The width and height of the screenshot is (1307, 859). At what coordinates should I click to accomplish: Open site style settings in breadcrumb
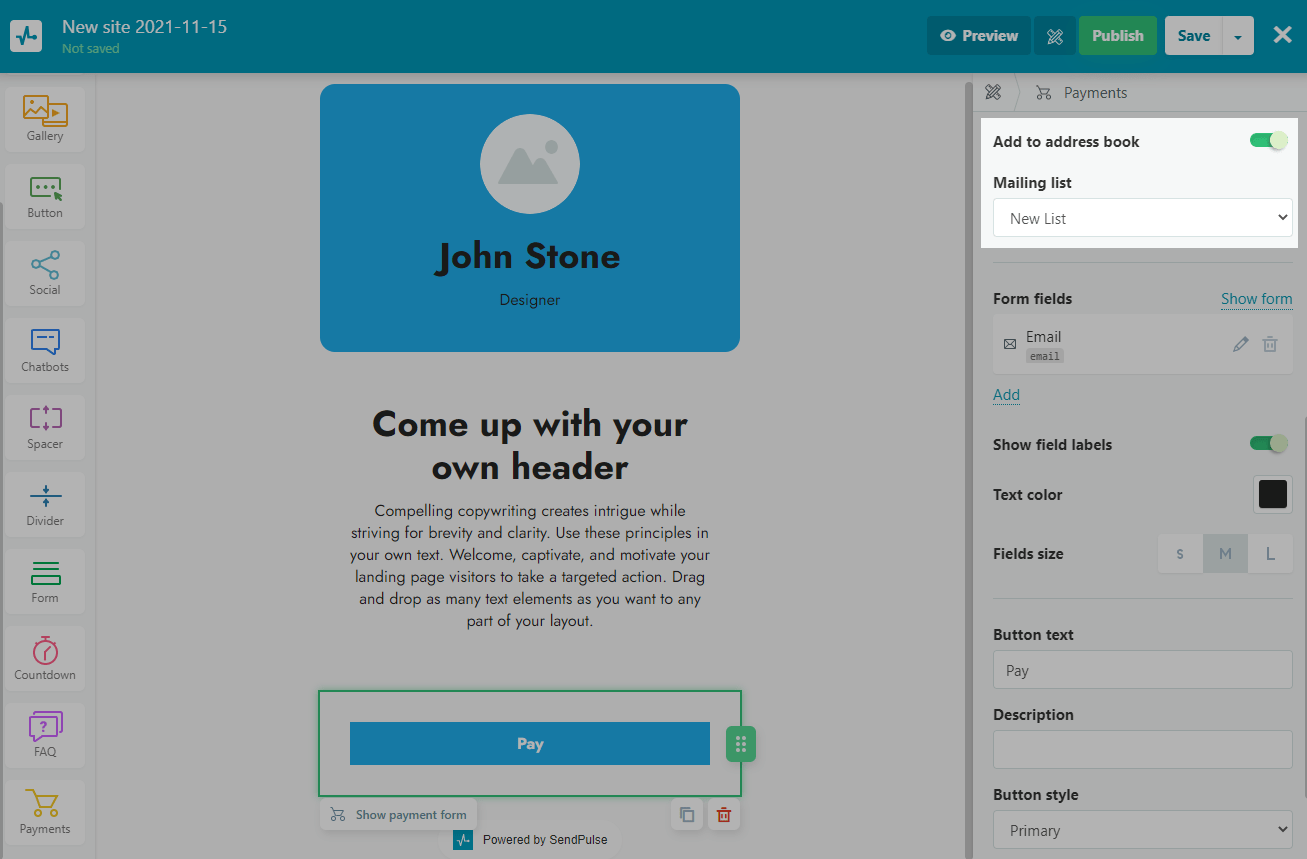click(993, 93)
